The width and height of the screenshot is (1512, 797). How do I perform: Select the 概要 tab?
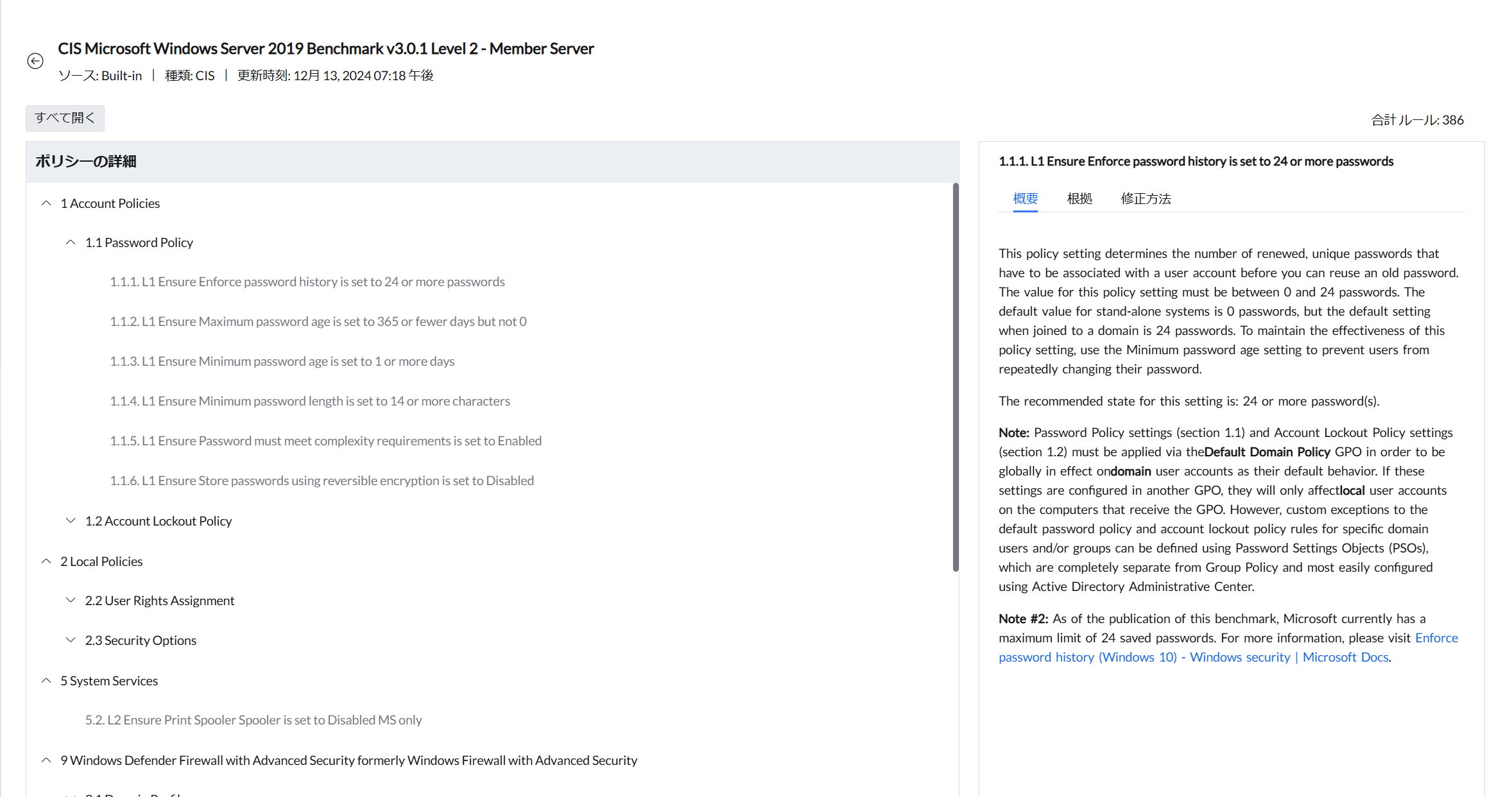click(1025, 199)
